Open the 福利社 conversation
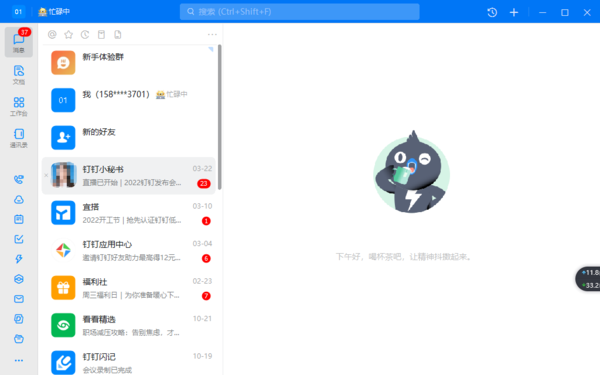The image size is (600, 375). pyautogui.click(x=129, y=288)
